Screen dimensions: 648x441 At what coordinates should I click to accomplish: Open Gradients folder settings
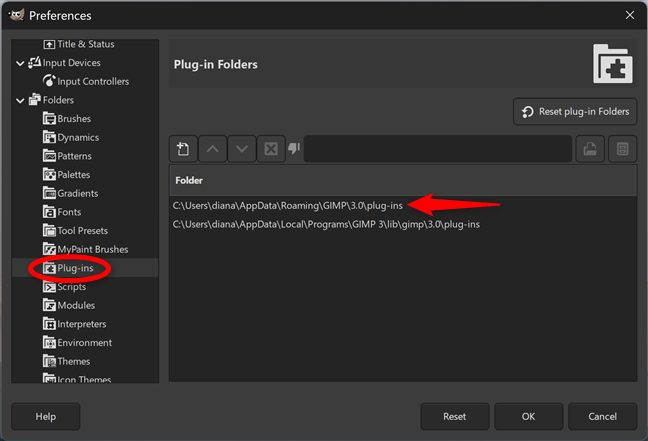(x=71, y=193)
